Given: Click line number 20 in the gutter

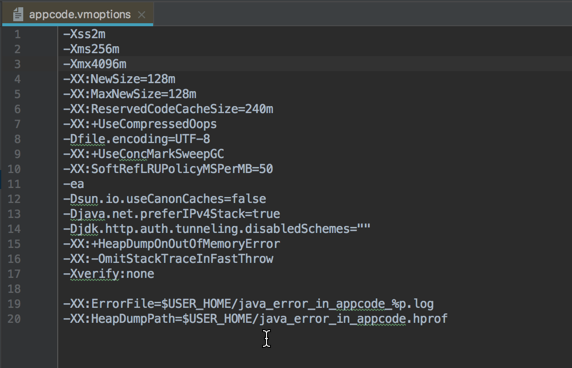Looking at the screenshot, I should pos(14,319).
